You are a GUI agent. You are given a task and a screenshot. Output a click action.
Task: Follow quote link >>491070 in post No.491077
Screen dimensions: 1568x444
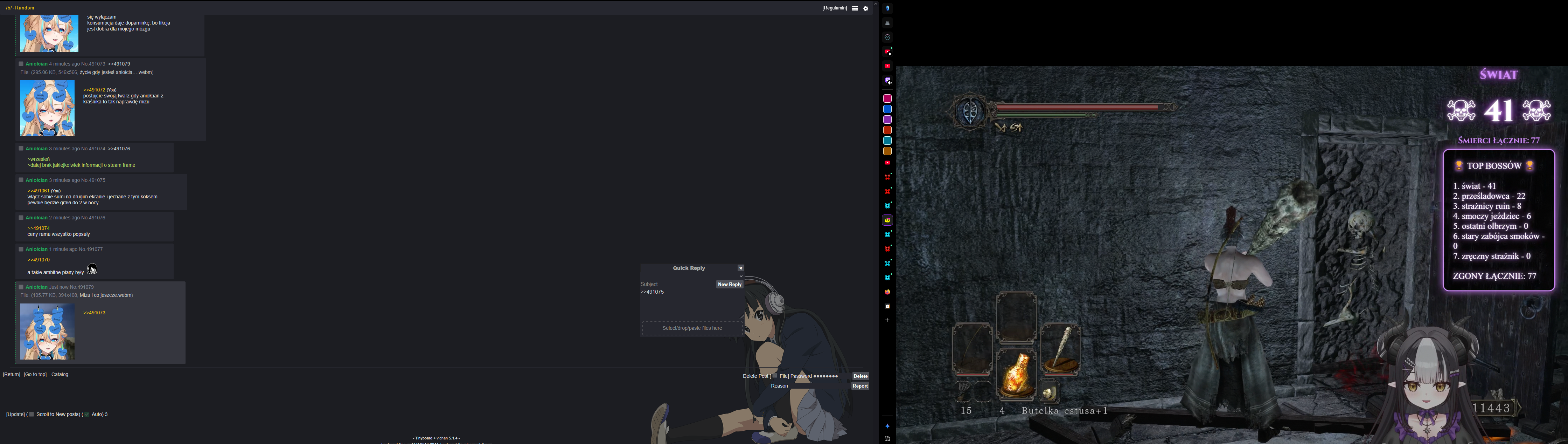(39, 260)
